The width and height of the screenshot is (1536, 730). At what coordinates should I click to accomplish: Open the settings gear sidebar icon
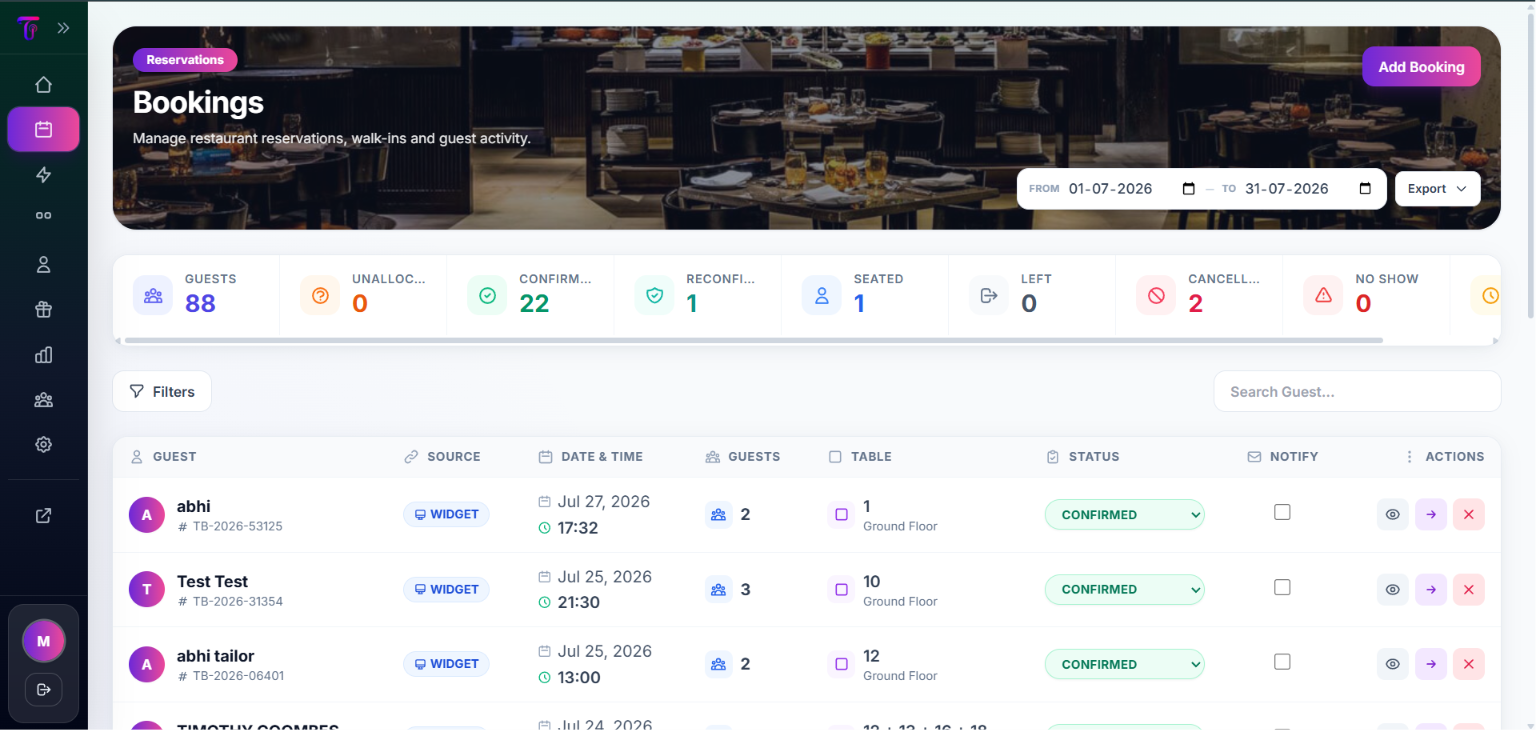[x=43, y=445]
